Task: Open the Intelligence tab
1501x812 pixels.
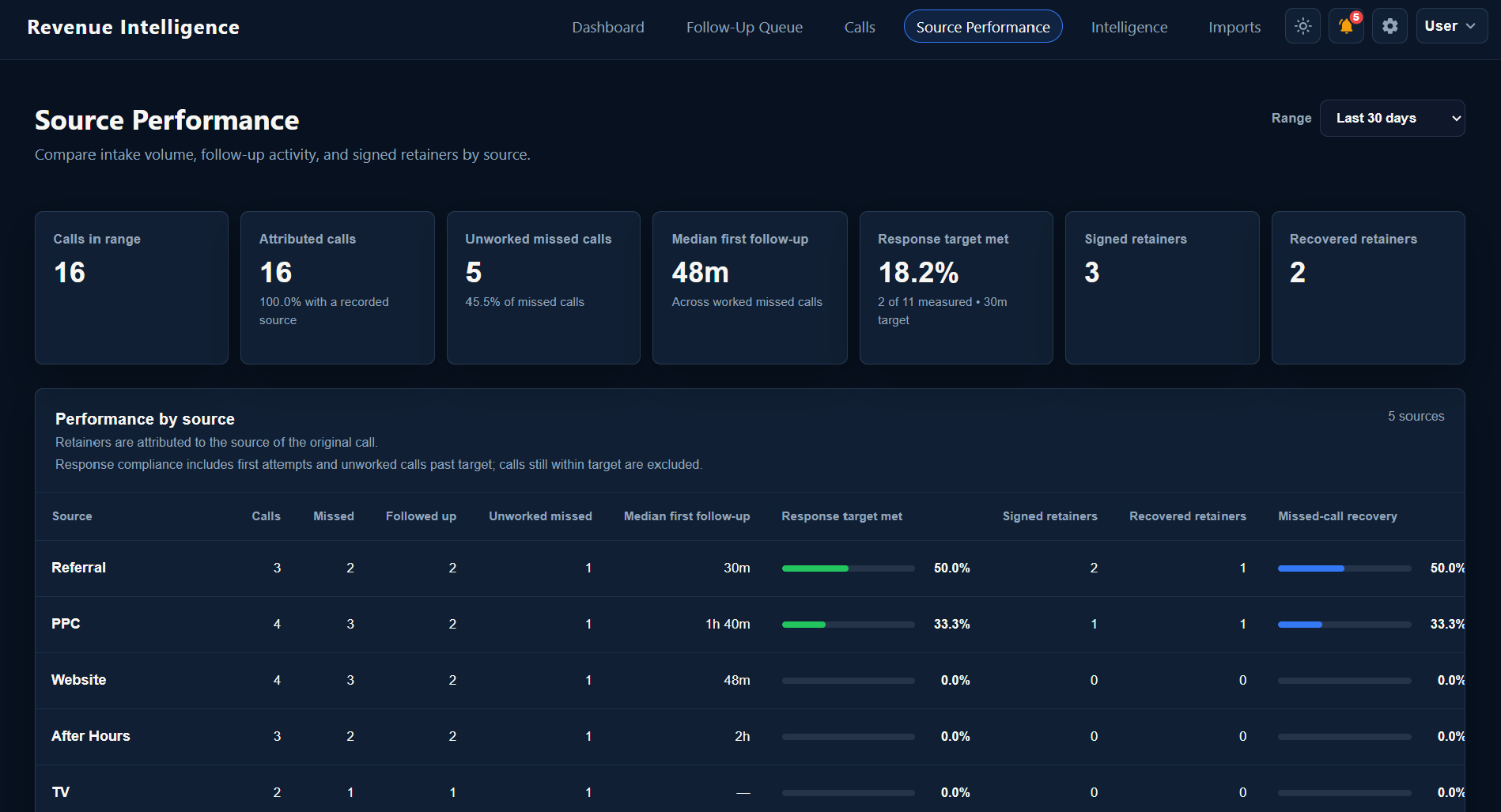Action: pyautogui.click(x=1129, y=27)
